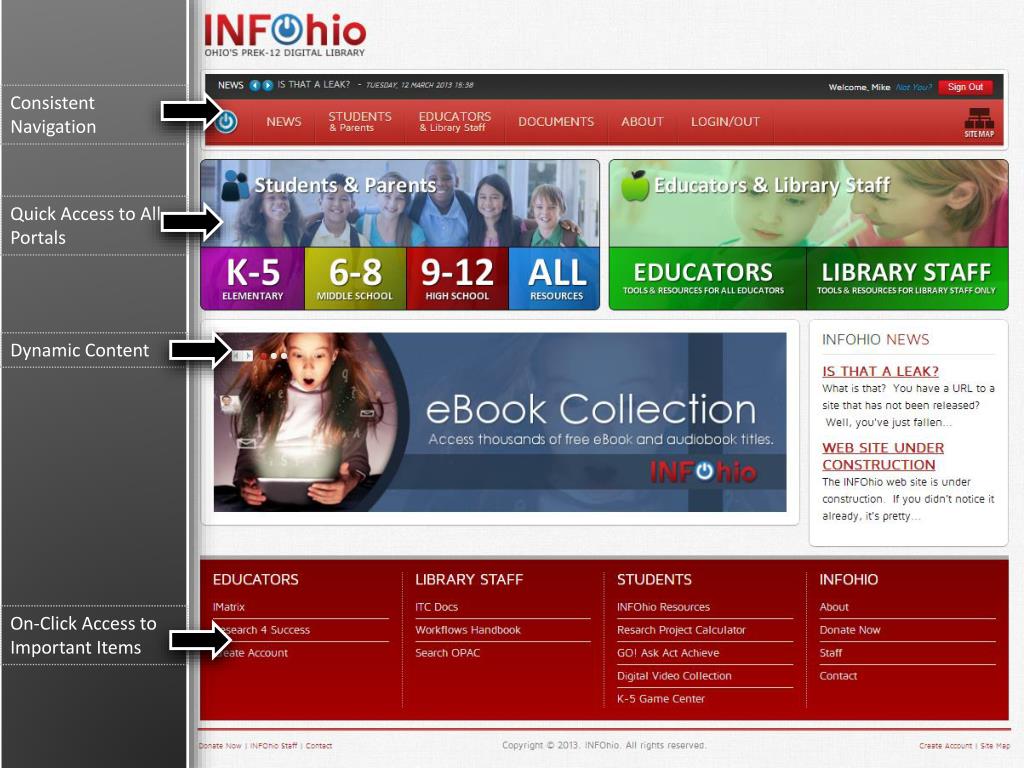
Task: Open the 6-8 Middle School portal tile
Action: point(355,278)
